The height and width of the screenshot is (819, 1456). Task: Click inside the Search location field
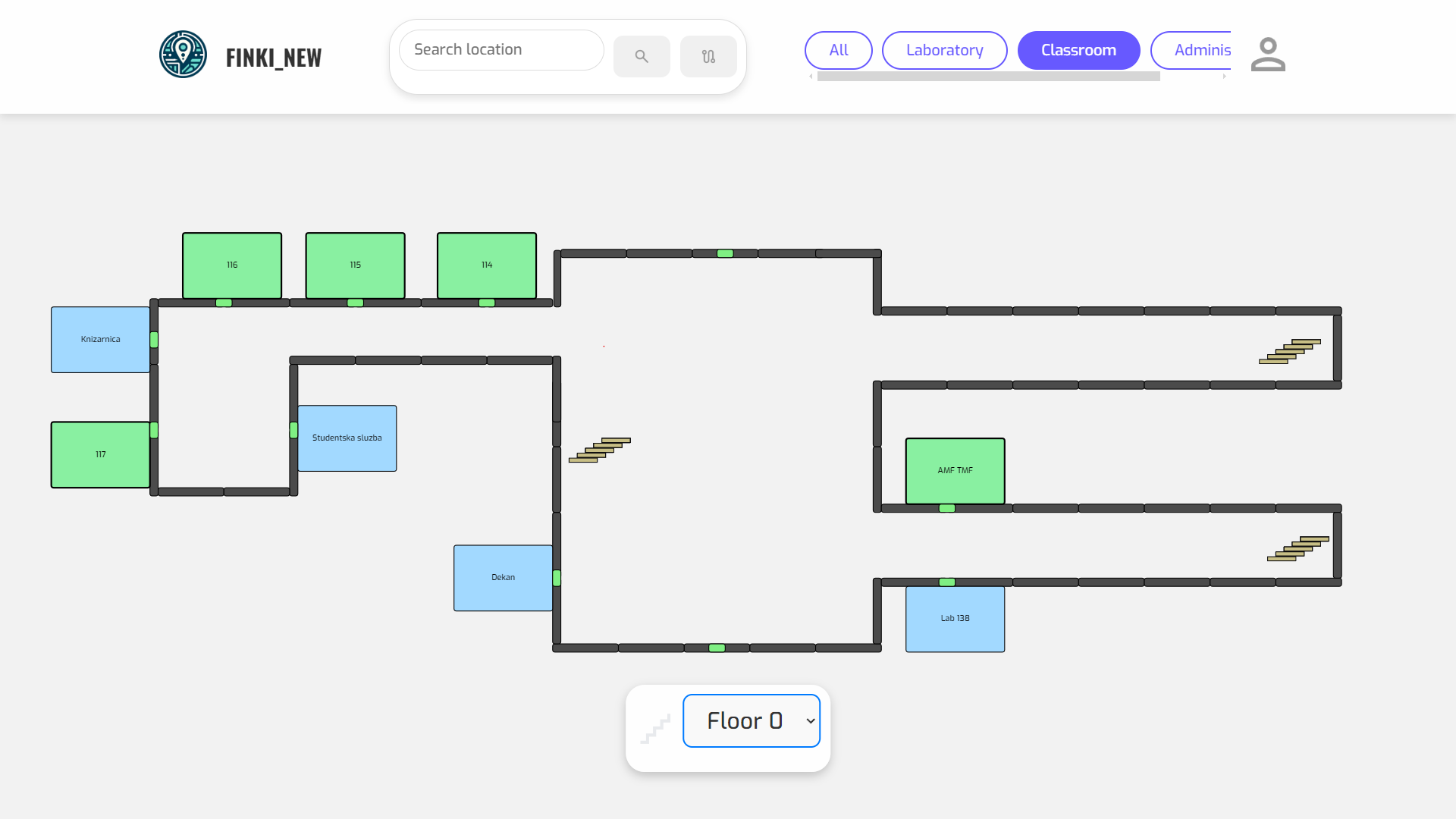click(500, 50)
